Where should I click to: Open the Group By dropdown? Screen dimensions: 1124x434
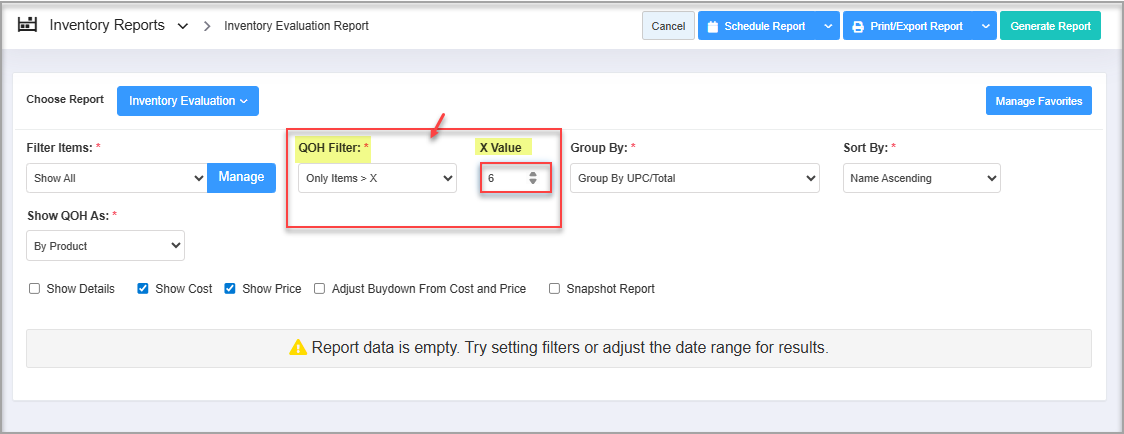coord(694,178)
